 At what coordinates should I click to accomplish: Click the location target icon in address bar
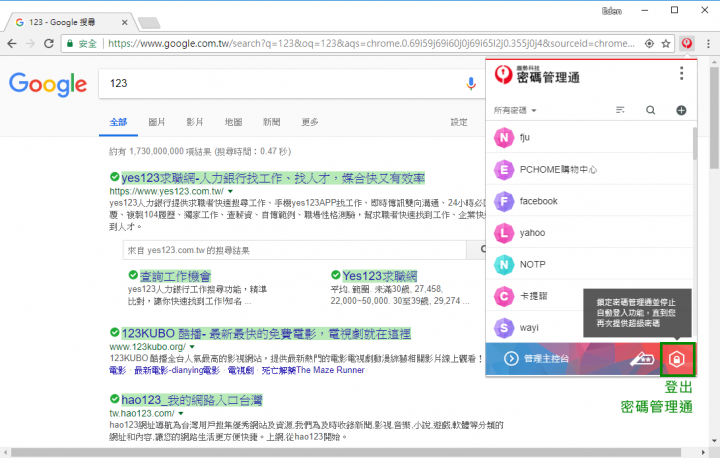coord(649,44)
